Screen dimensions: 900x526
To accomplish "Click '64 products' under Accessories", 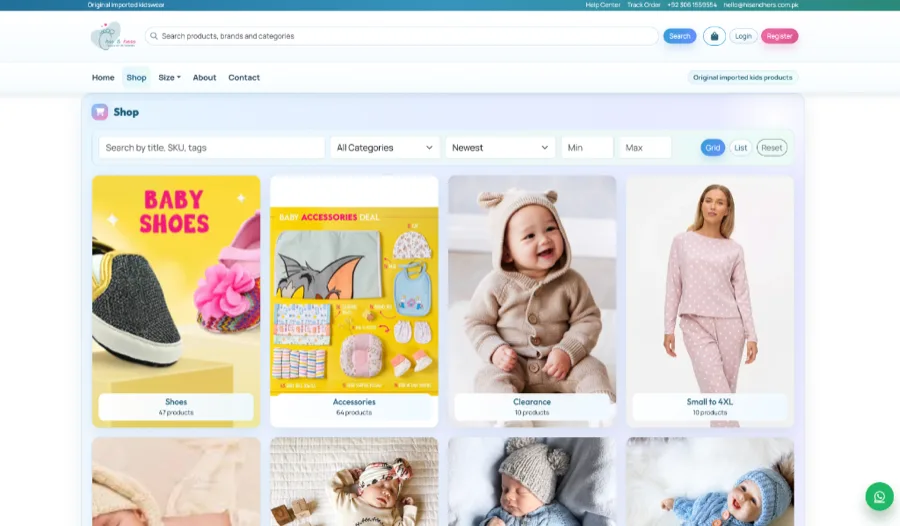I will (x=354, y=412).
